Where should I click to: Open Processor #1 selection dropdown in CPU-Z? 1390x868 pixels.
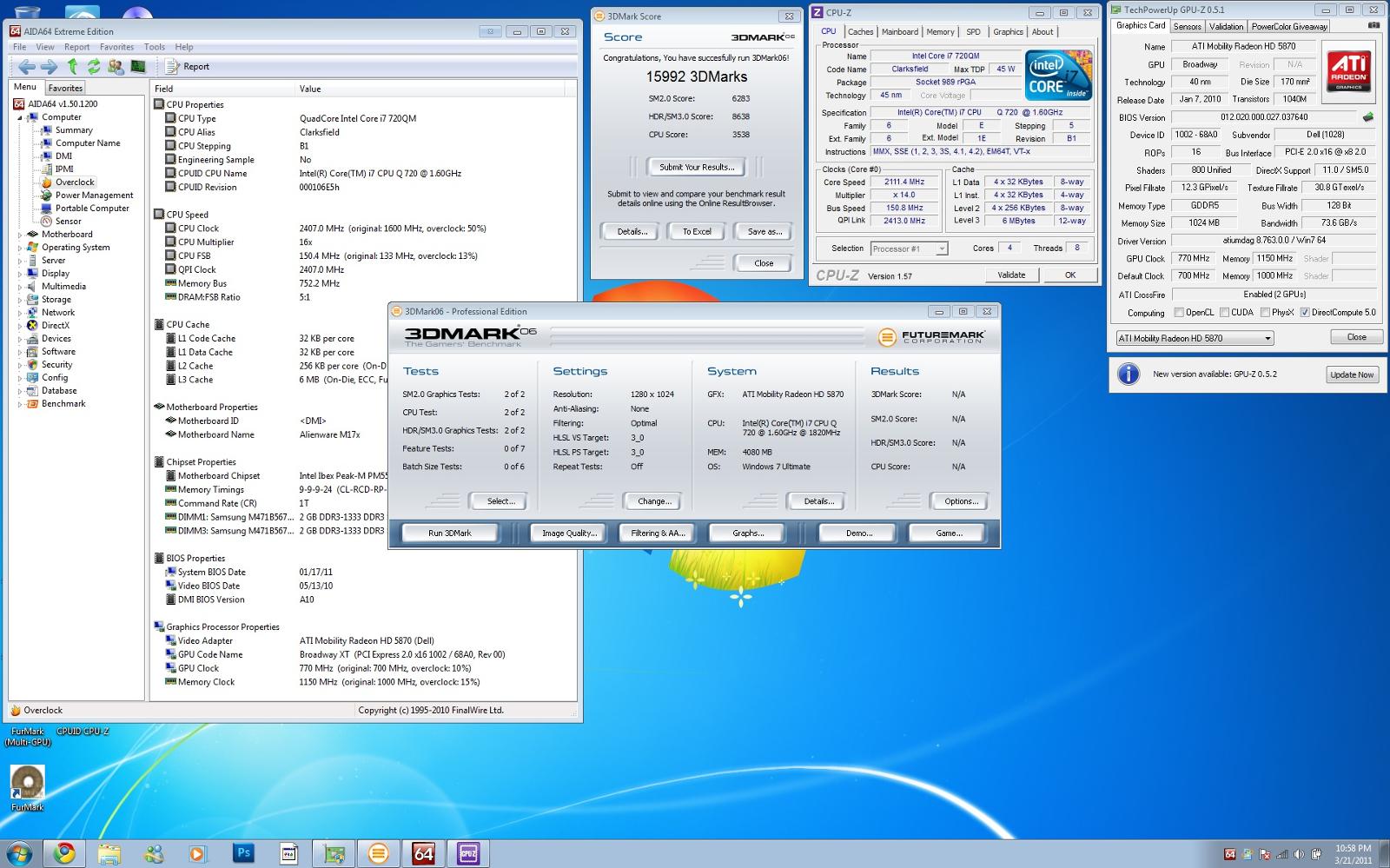coord(909,248)
